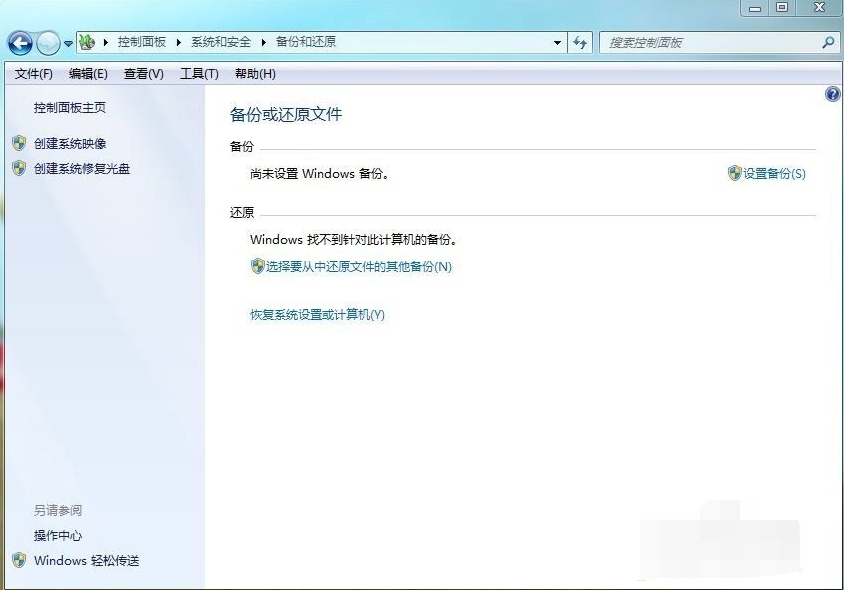Click the search magnifier icon

coord(828,43)
